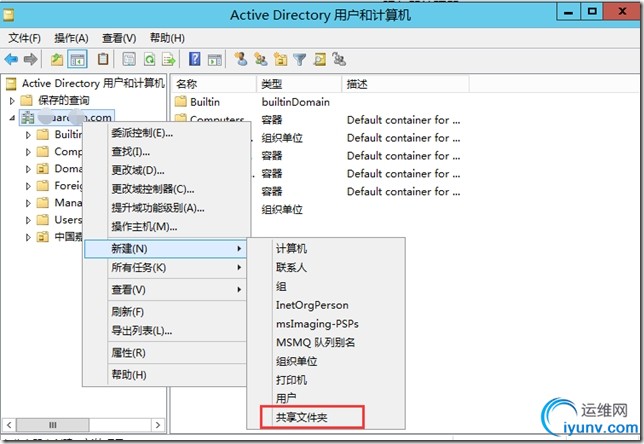Image resolution: width=644 pixels, height=444 pixels.
Task: Select InetOrgPerson in the New submenu
Action: [327, 305]
